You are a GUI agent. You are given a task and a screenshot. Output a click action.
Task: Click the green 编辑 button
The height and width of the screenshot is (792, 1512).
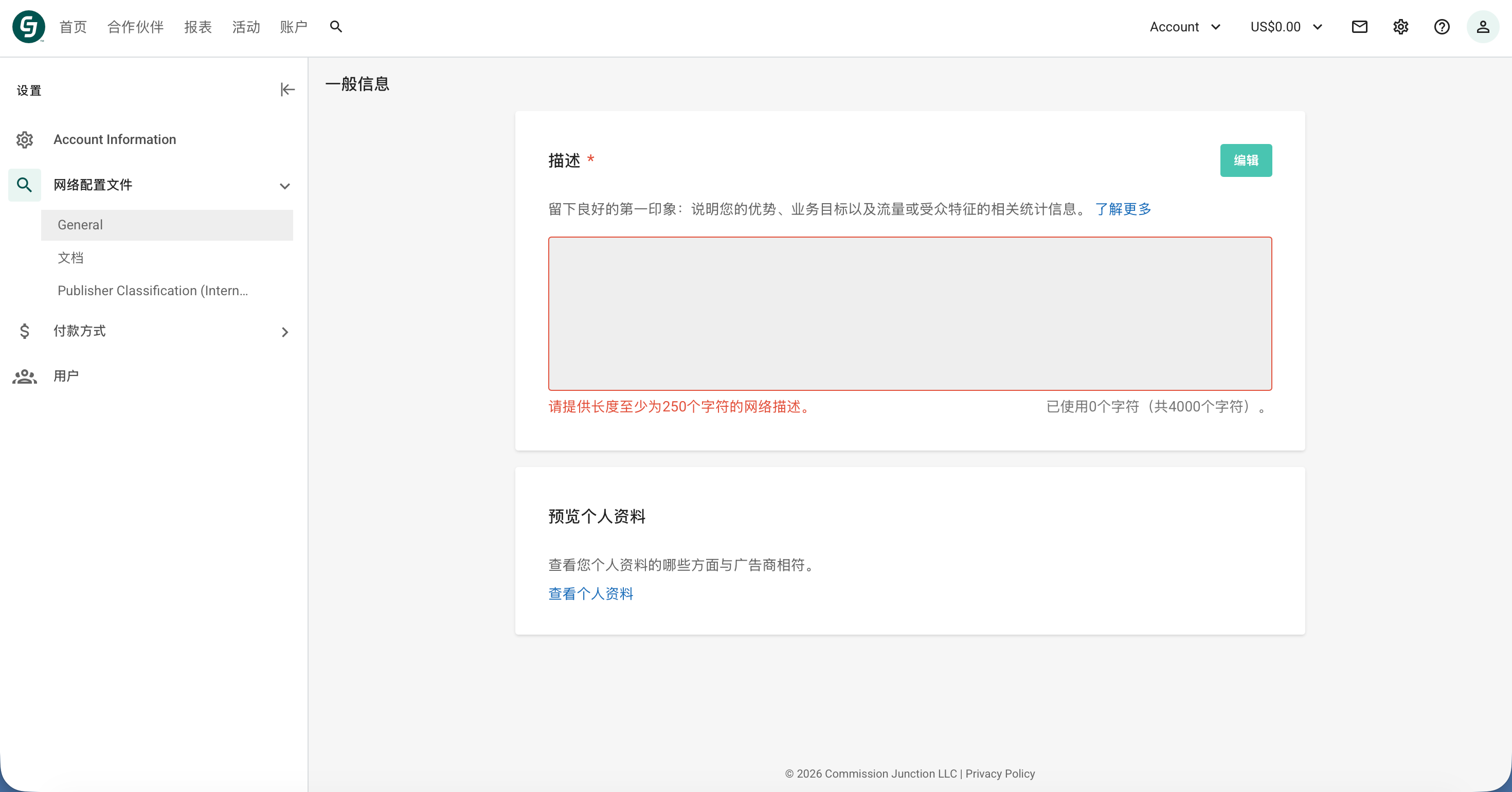coord(1246,160)
